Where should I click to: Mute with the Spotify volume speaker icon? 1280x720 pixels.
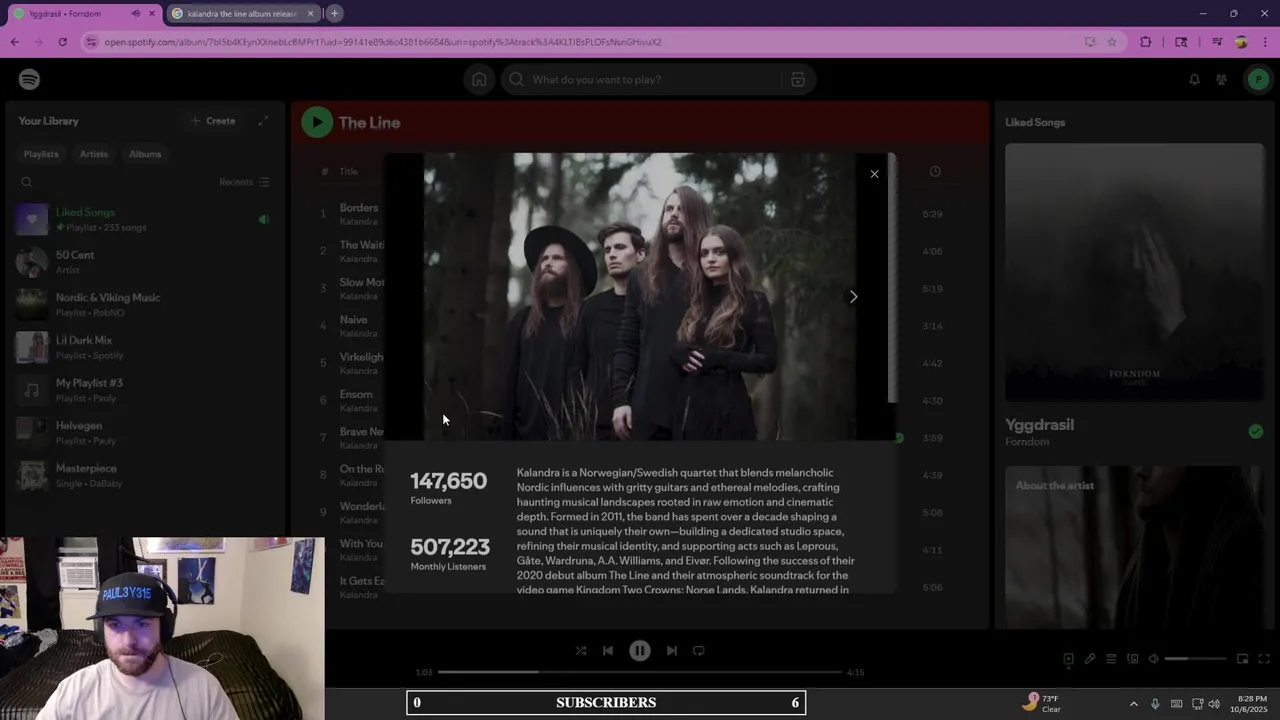[1153, 659]
